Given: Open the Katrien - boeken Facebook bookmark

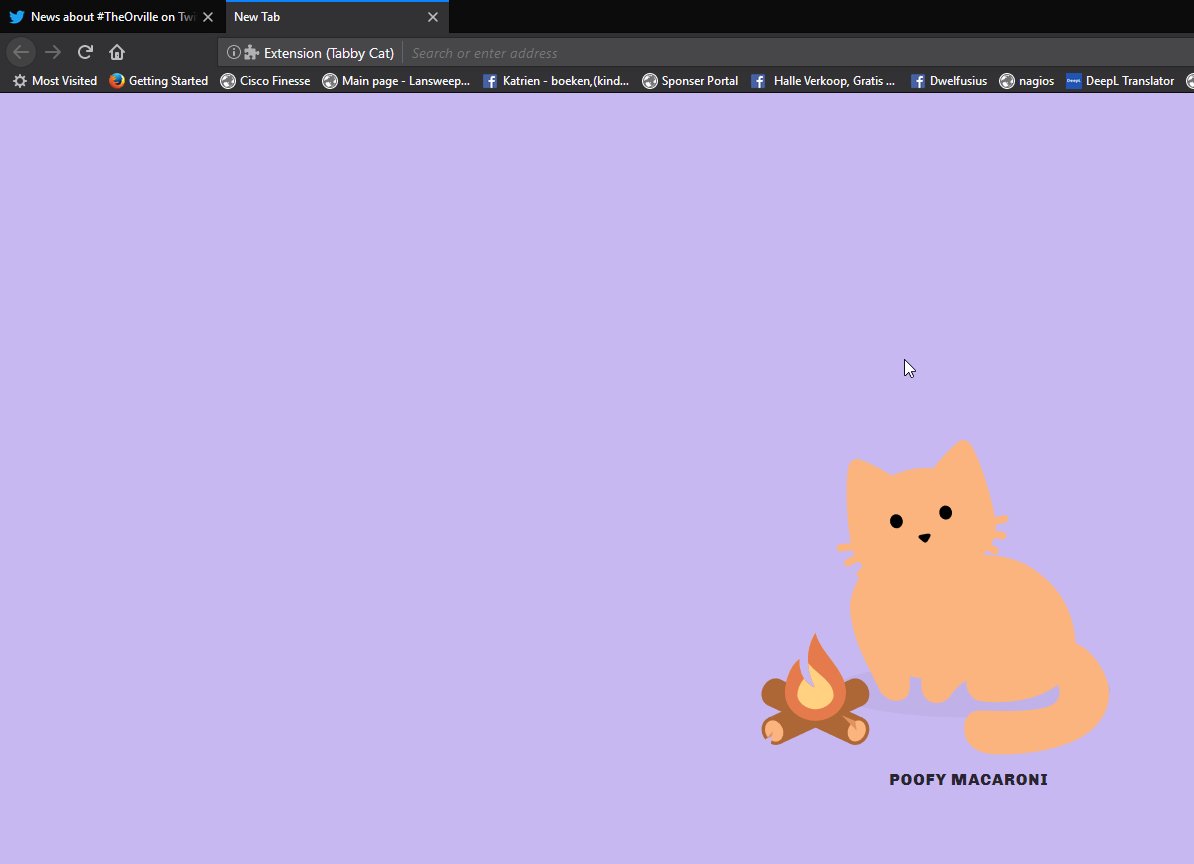Looking at the screenshot, I should coord(556,81).
